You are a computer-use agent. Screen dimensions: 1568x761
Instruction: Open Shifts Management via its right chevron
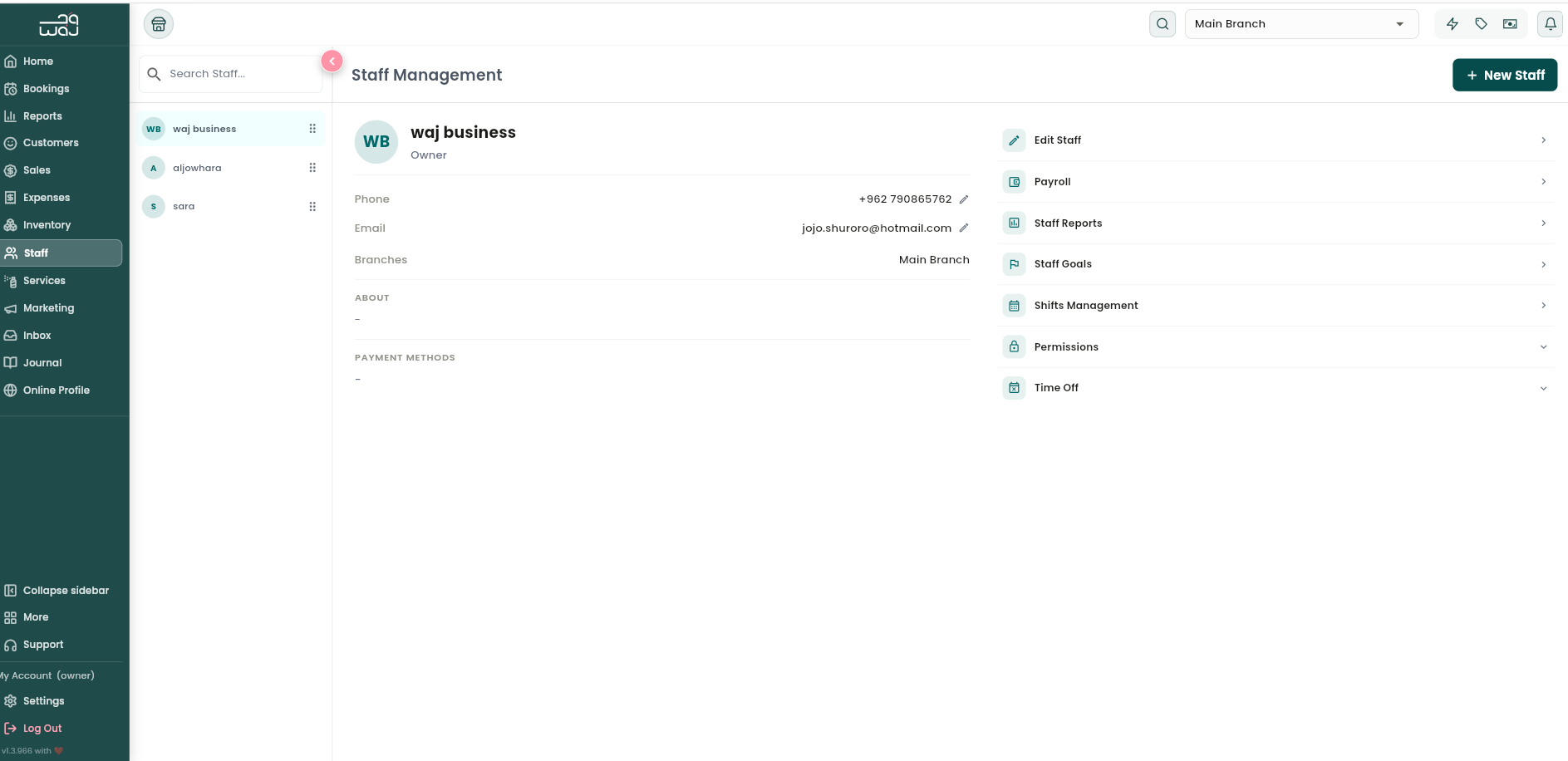pos(1544,306)
